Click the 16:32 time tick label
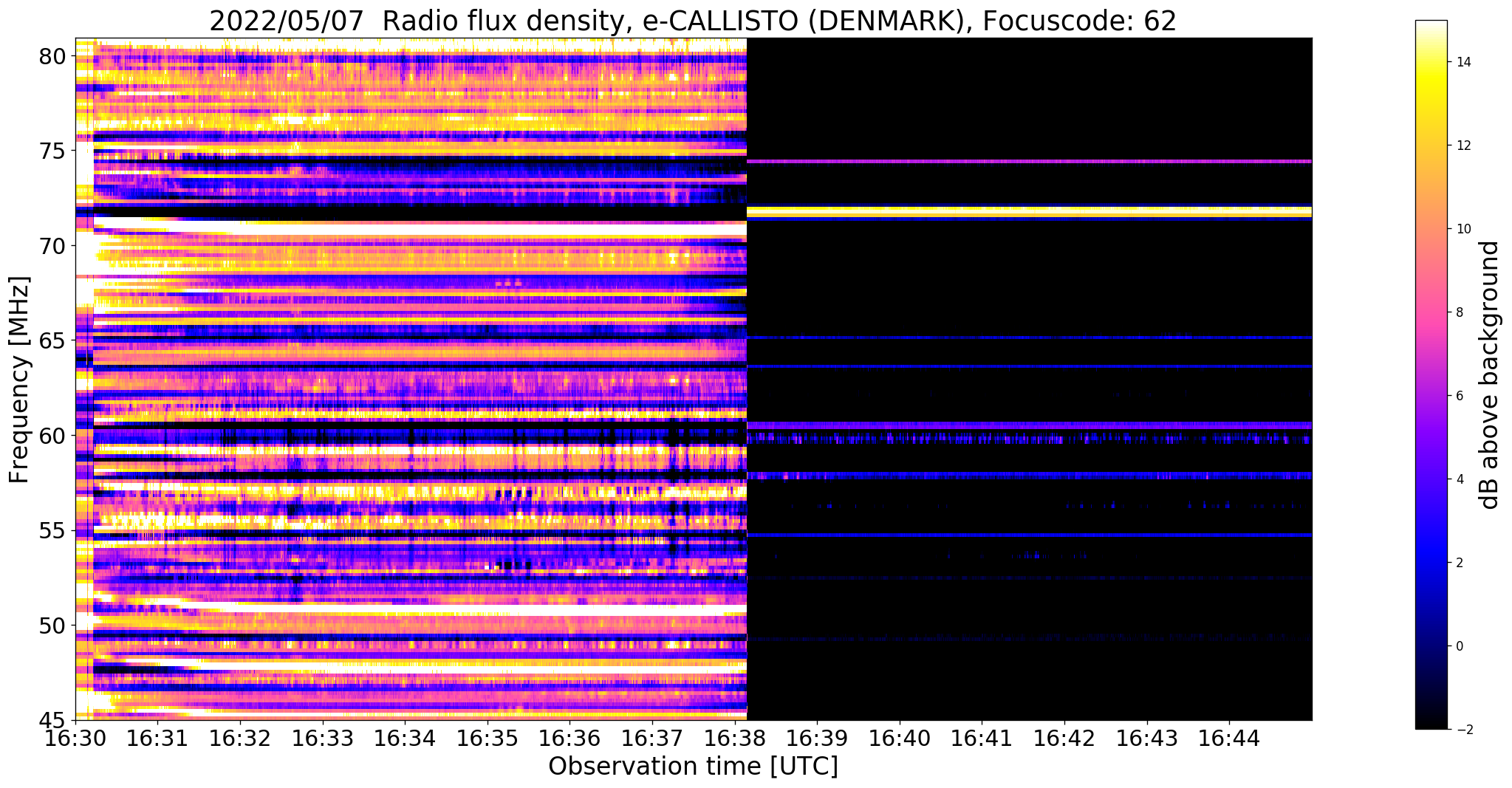This screenshot has width=1512, height=788. point(240,739)
